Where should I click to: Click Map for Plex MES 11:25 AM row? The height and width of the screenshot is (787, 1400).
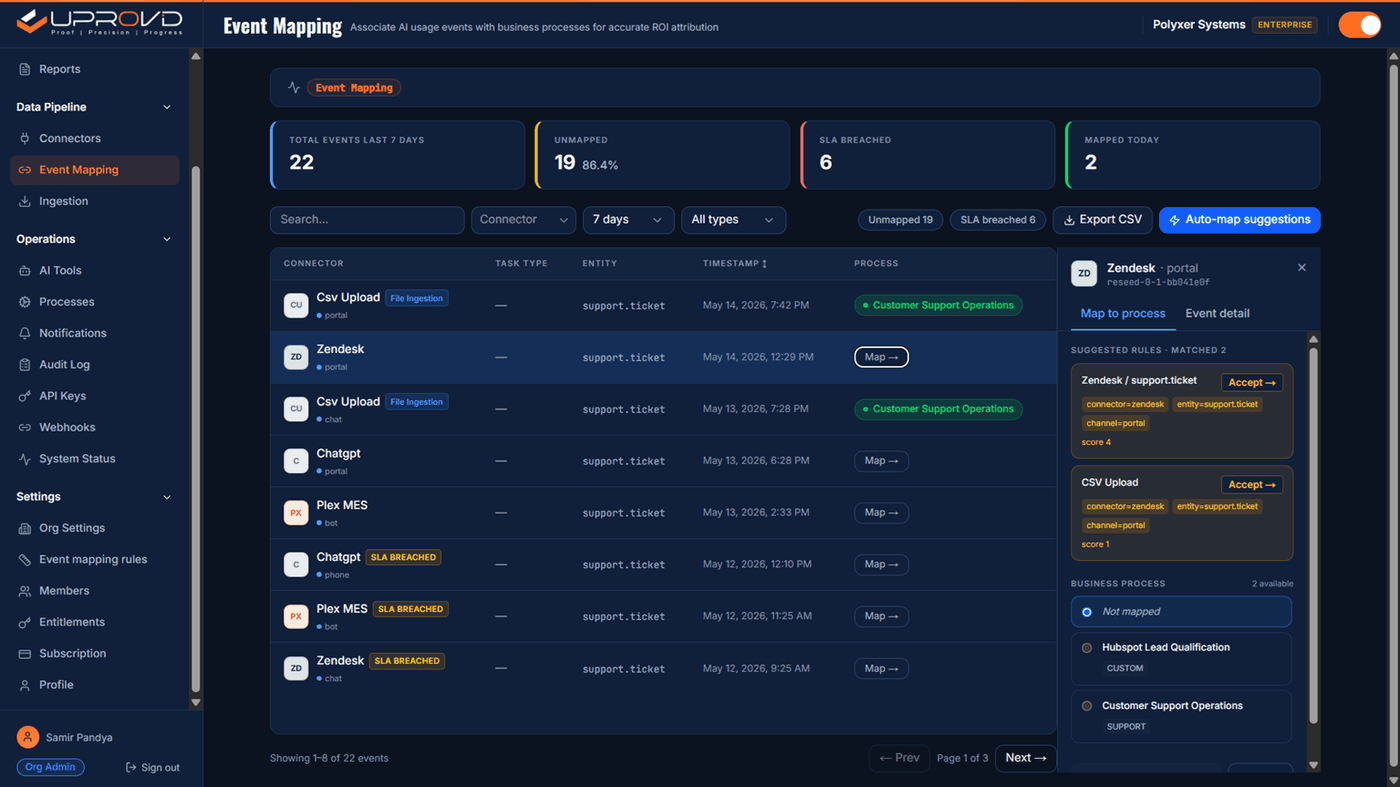coord(881,617)
